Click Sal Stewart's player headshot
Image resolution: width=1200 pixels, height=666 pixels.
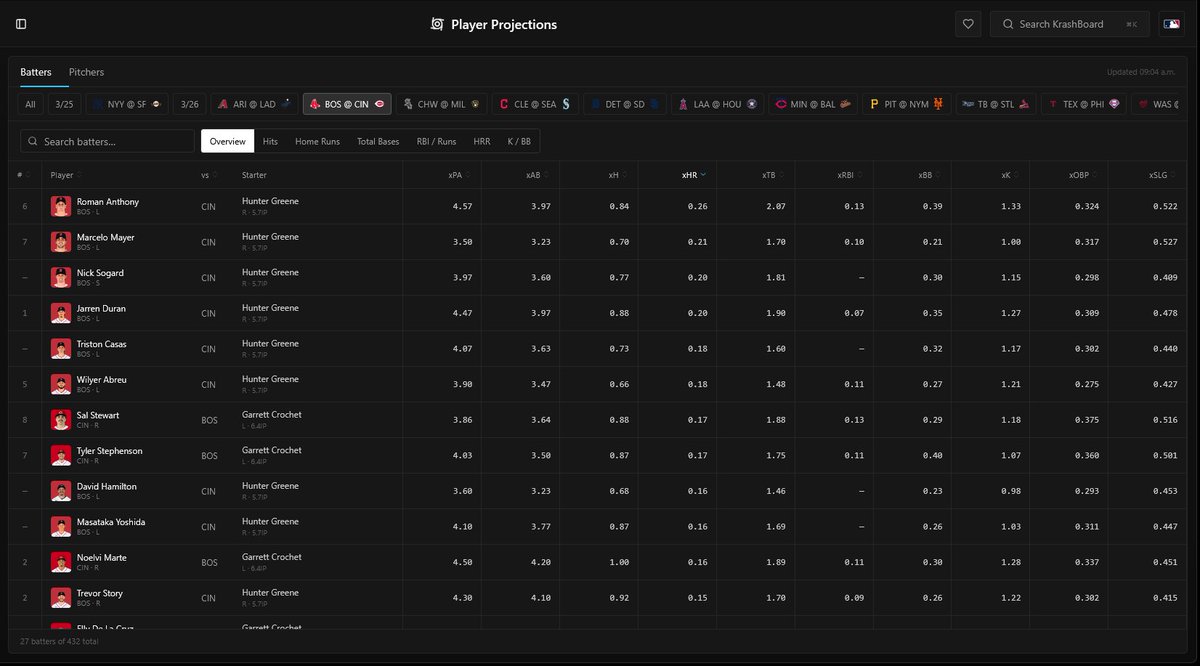61,420
